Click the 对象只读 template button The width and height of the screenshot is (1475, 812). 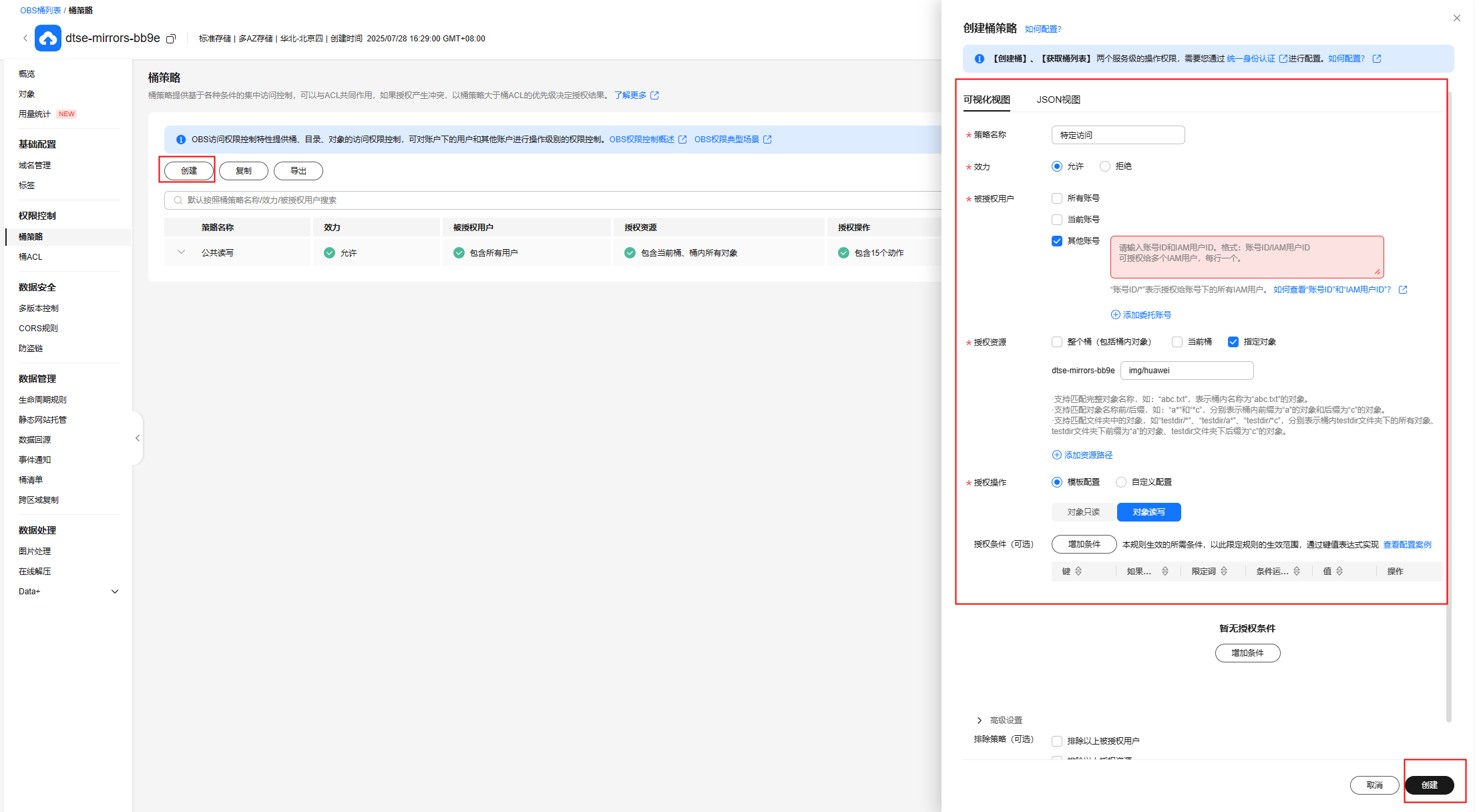pyautogui.click(x=1083, y=512)
